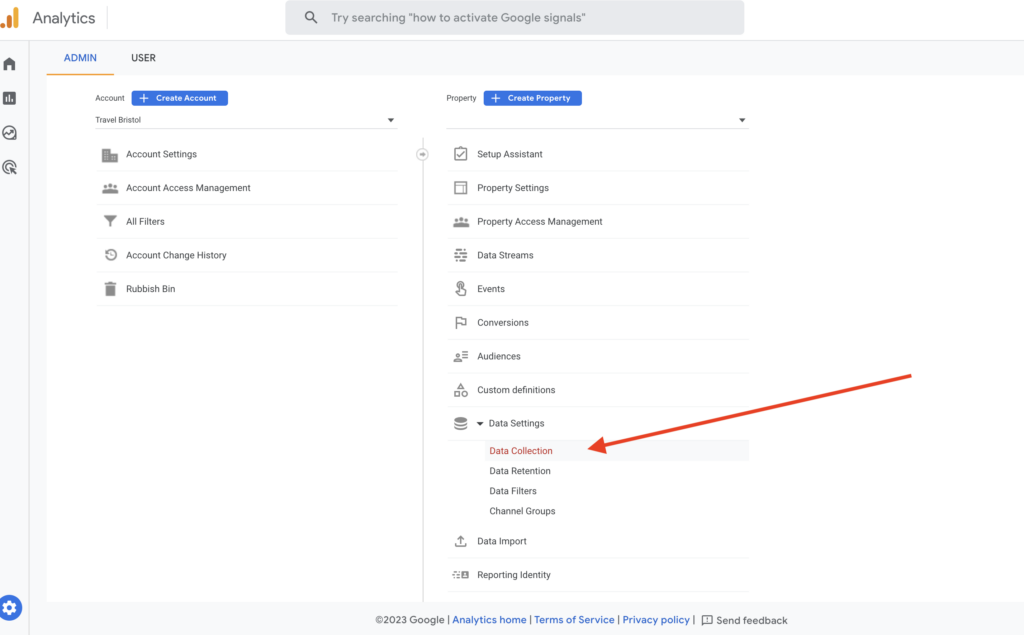Open the Analytics home link
1024x635 pixels.
[489, 620]
